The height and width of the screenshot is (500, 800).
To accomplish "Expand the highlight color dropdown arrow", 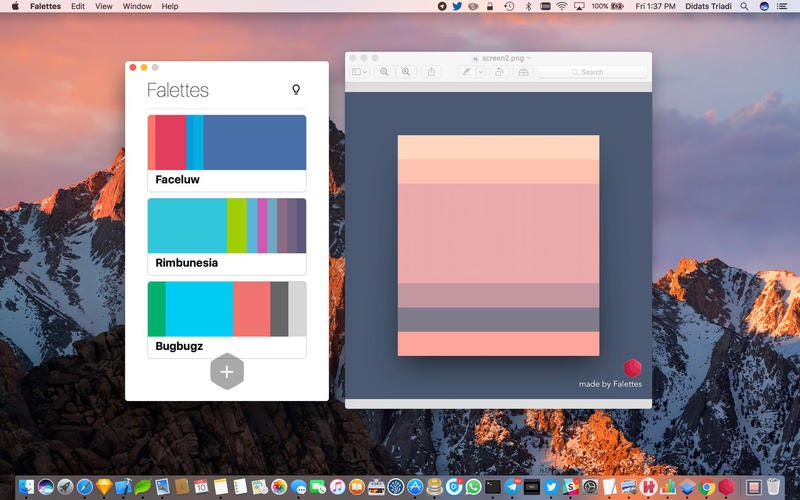I will 481,72.
